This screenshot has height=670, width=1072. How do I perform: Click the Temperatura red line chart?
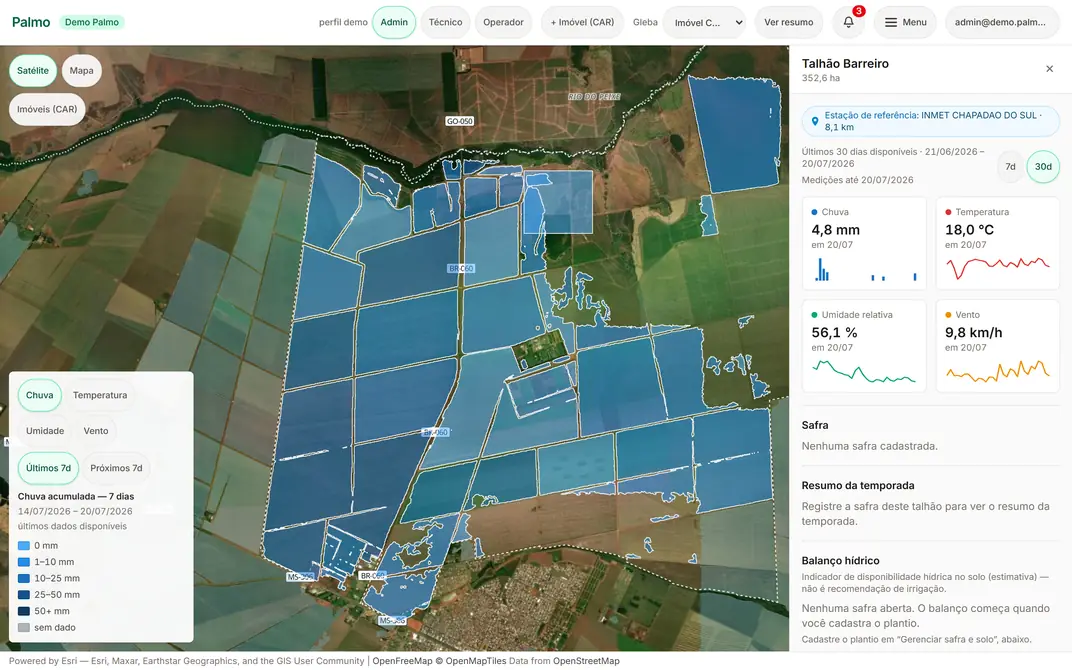[x=997, y=267]
